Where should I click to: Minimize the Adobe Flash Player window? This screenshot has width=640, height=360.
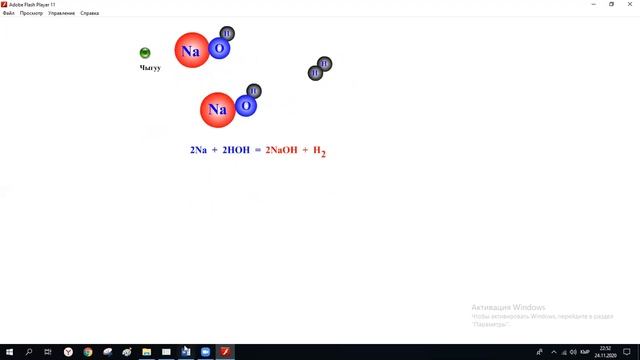pyautogui.click(x=593, y=4)
